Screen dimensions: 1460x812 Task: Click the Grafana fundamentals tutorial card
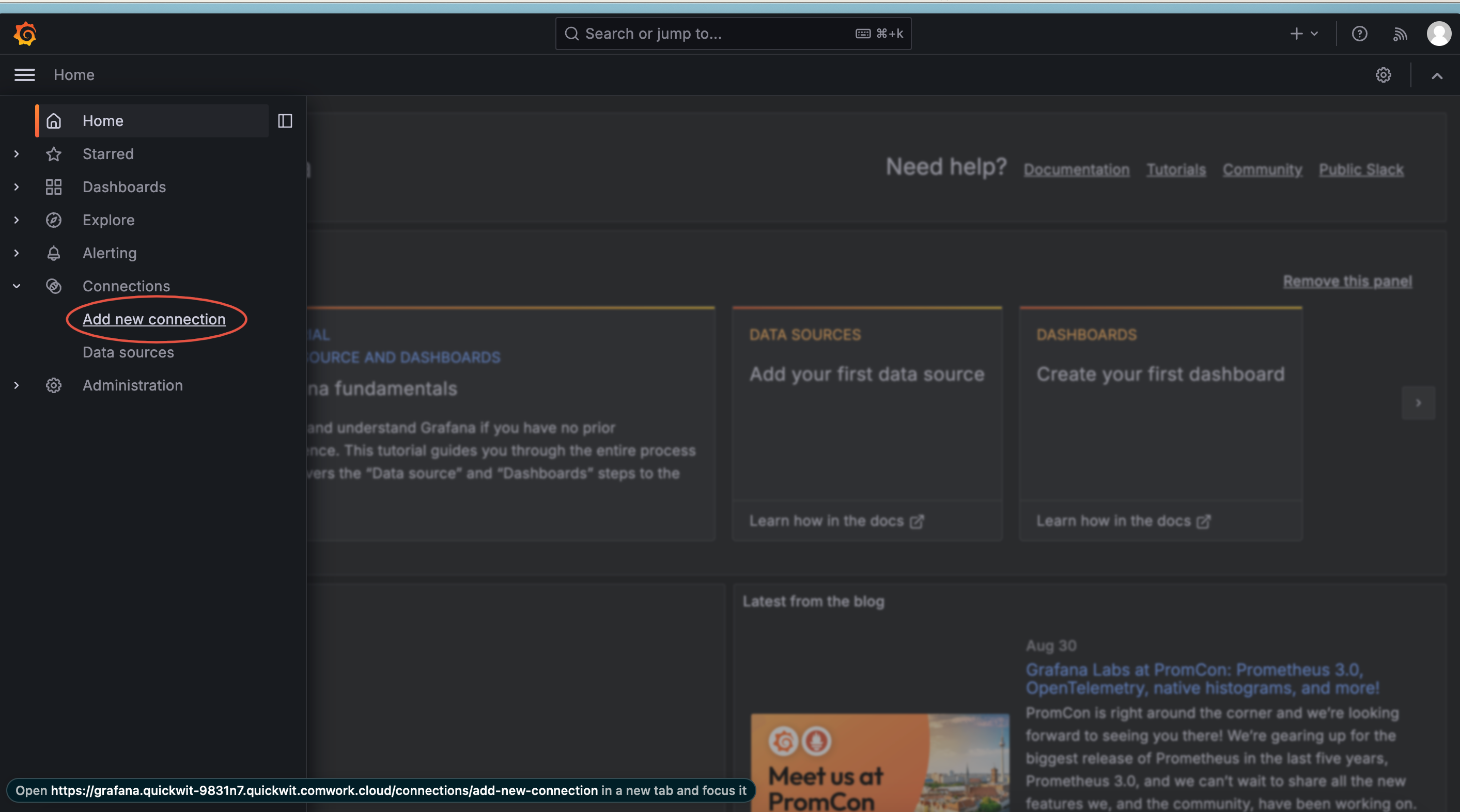click(x=510, y=424)
